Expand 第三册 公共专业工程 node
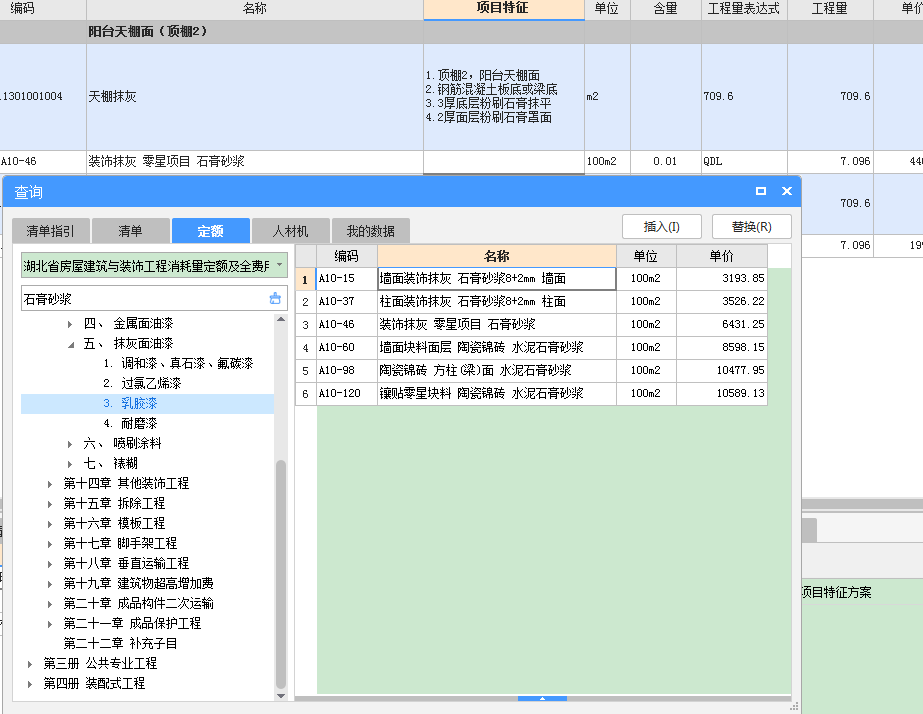This screenshot has height=714, width=923. pyautogui.click(x=30, y=664)
